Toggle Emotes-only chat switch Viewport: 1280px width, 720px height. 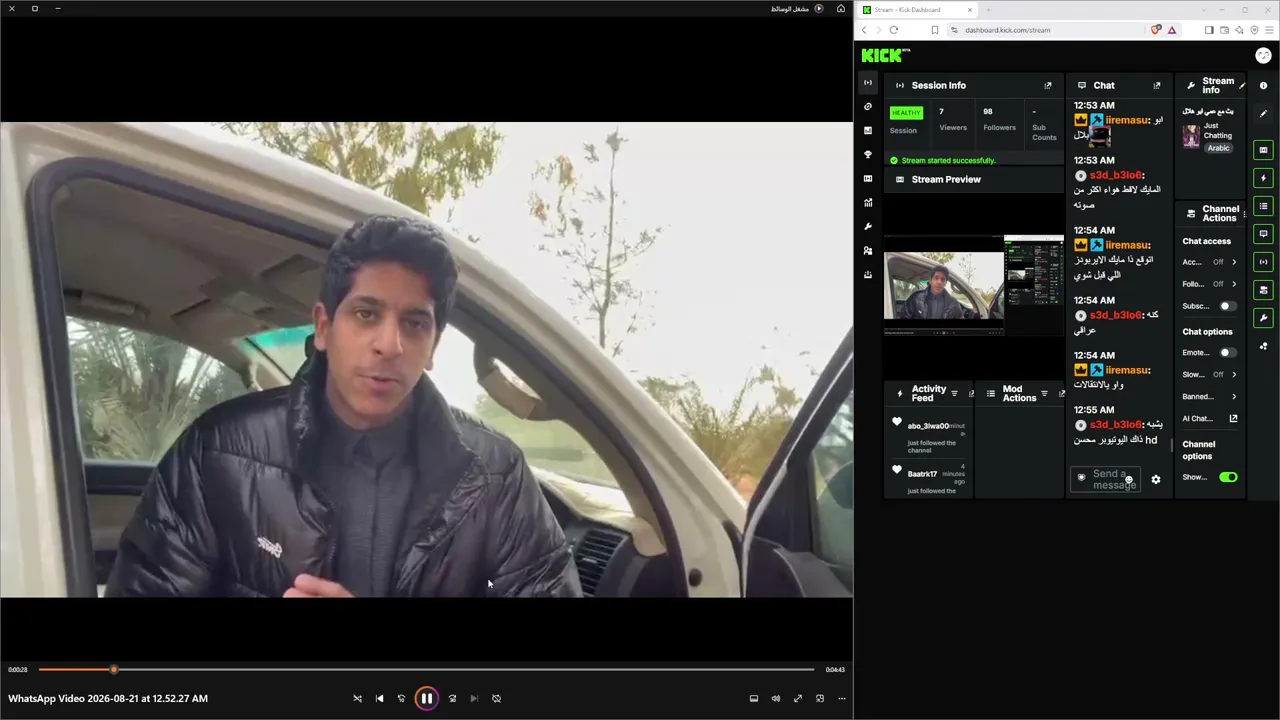click(x=1227, y=353)
